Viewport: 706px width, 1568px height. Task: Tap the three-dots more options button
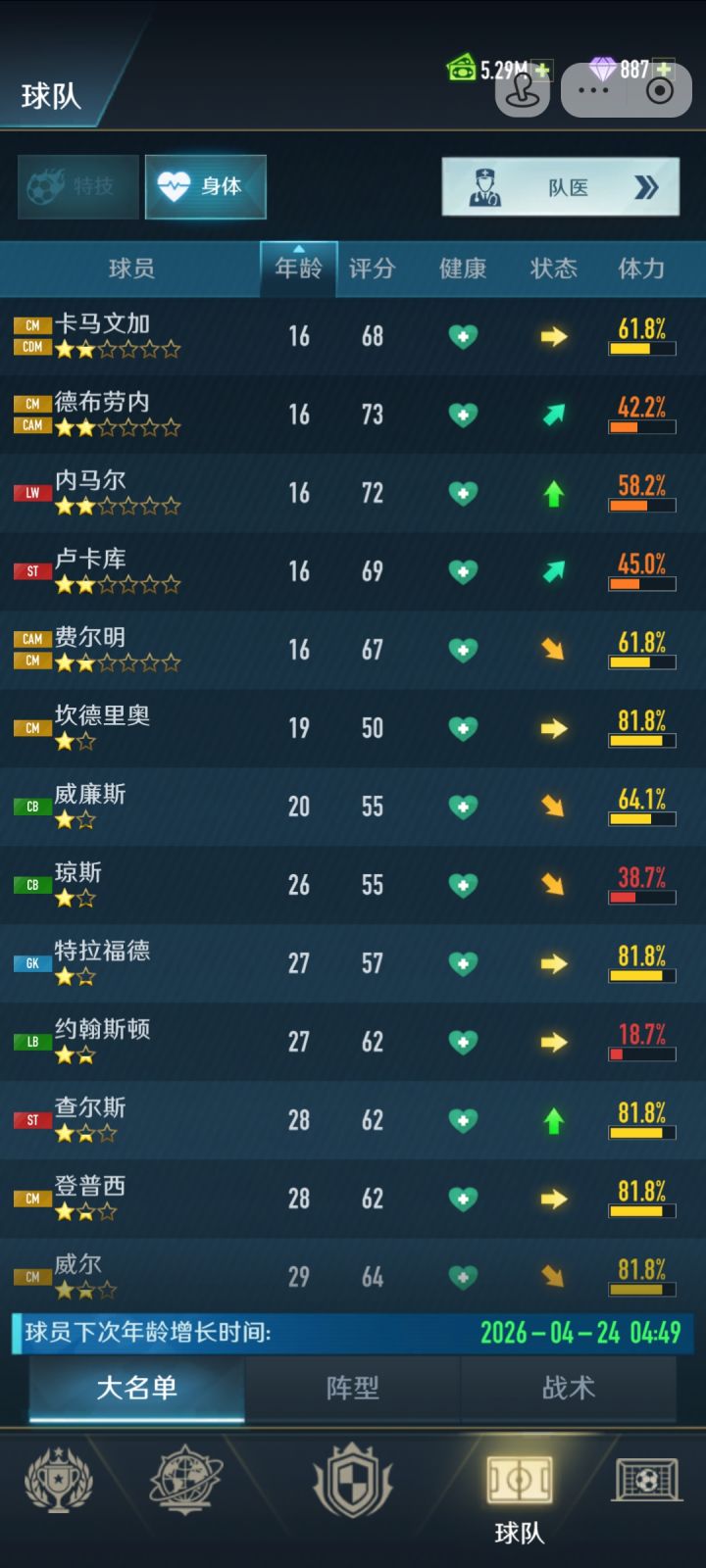pos(593,90)
